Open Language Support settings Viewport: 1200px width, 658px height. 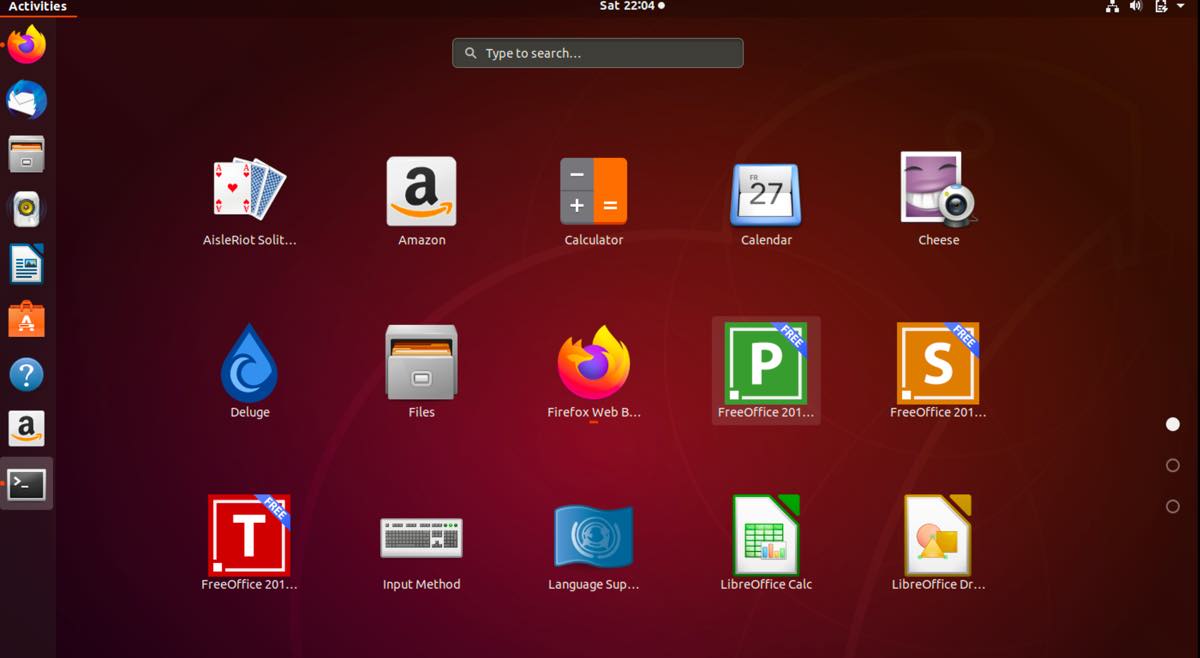point(593,535)
